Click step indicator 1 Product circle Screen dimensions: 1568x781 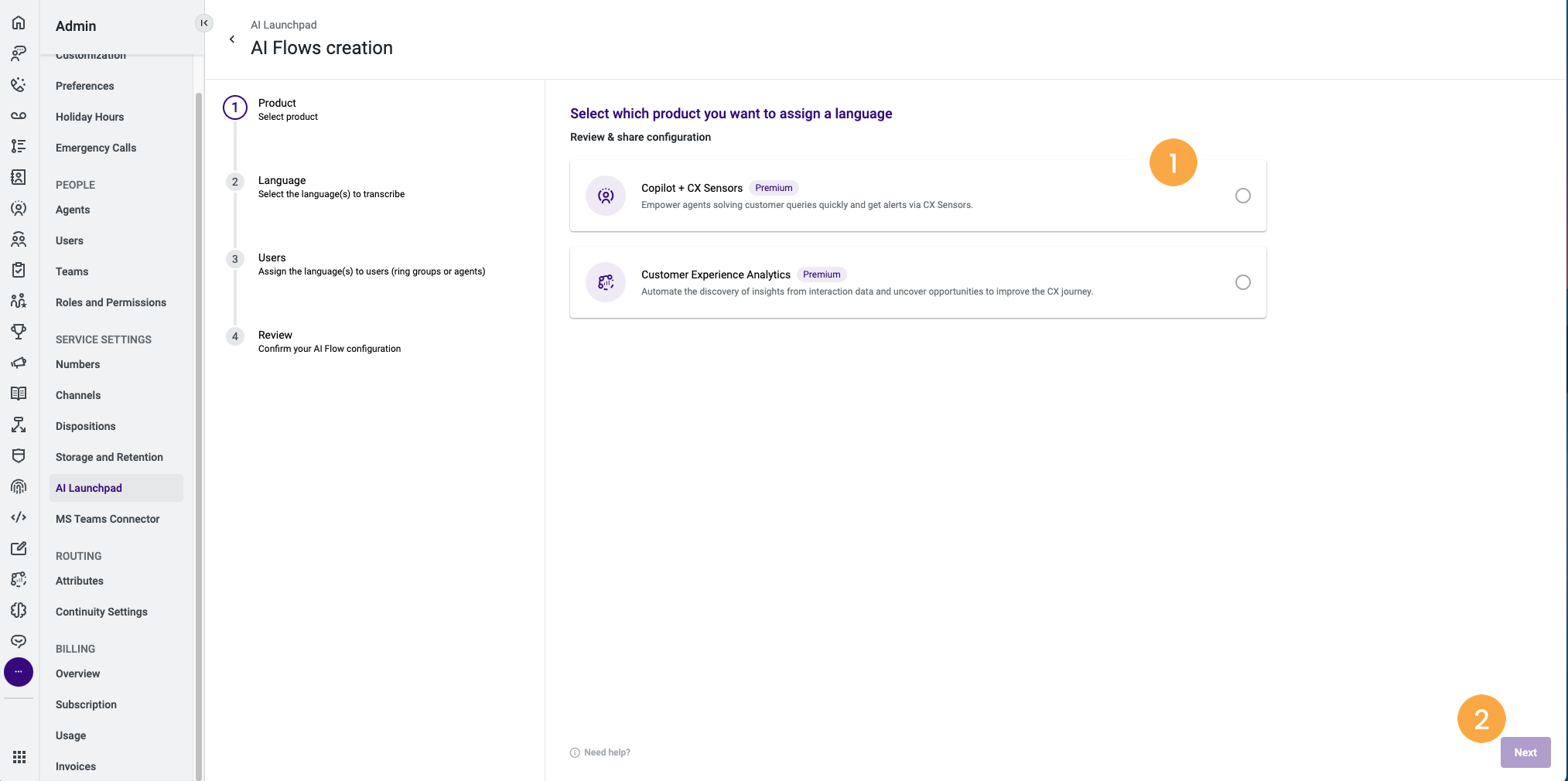point(234,107)
